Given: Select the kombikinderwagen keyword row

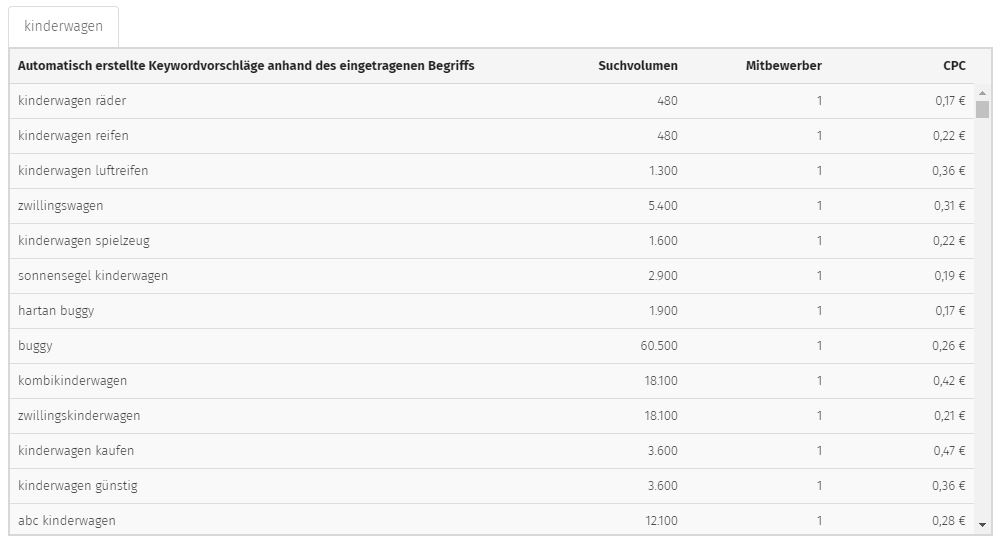Looking at the screenshot, I should click(492, 381).
